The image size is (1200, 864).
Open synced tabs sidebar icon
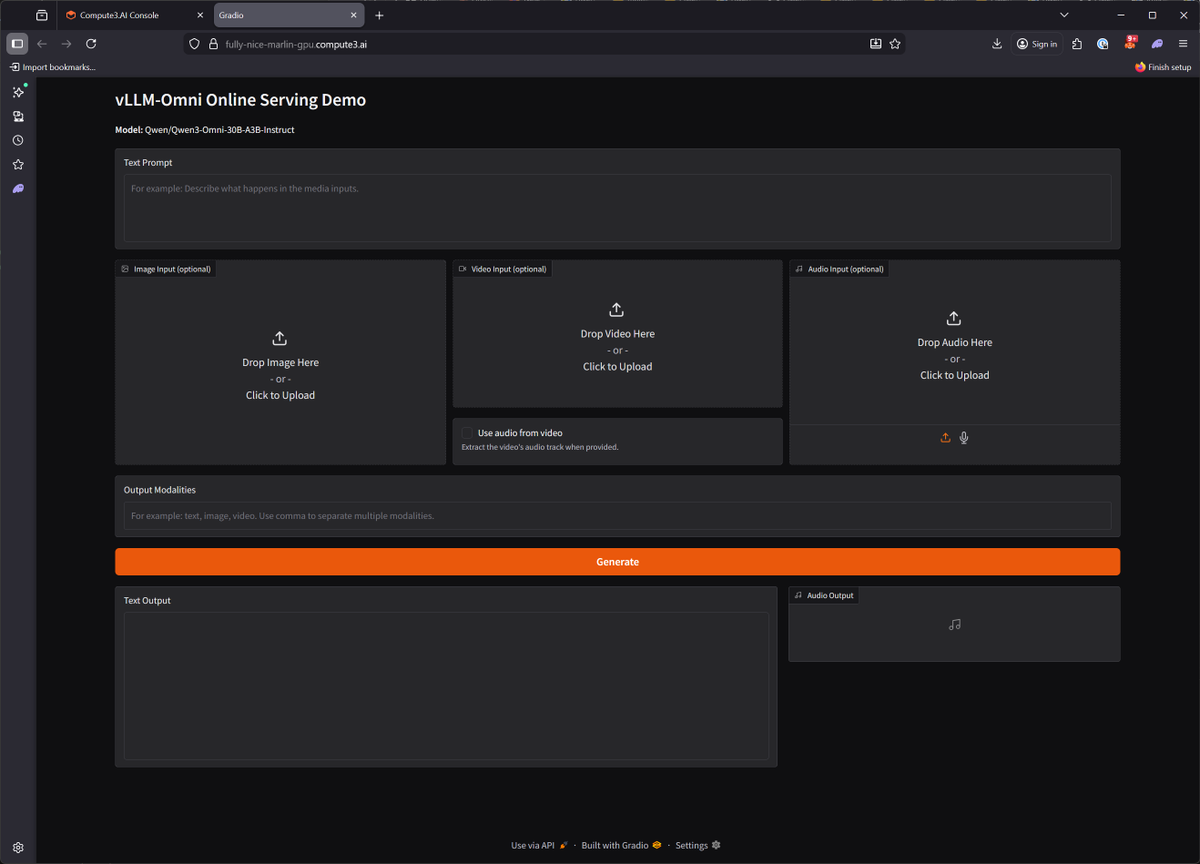click(x=18, y=116)
